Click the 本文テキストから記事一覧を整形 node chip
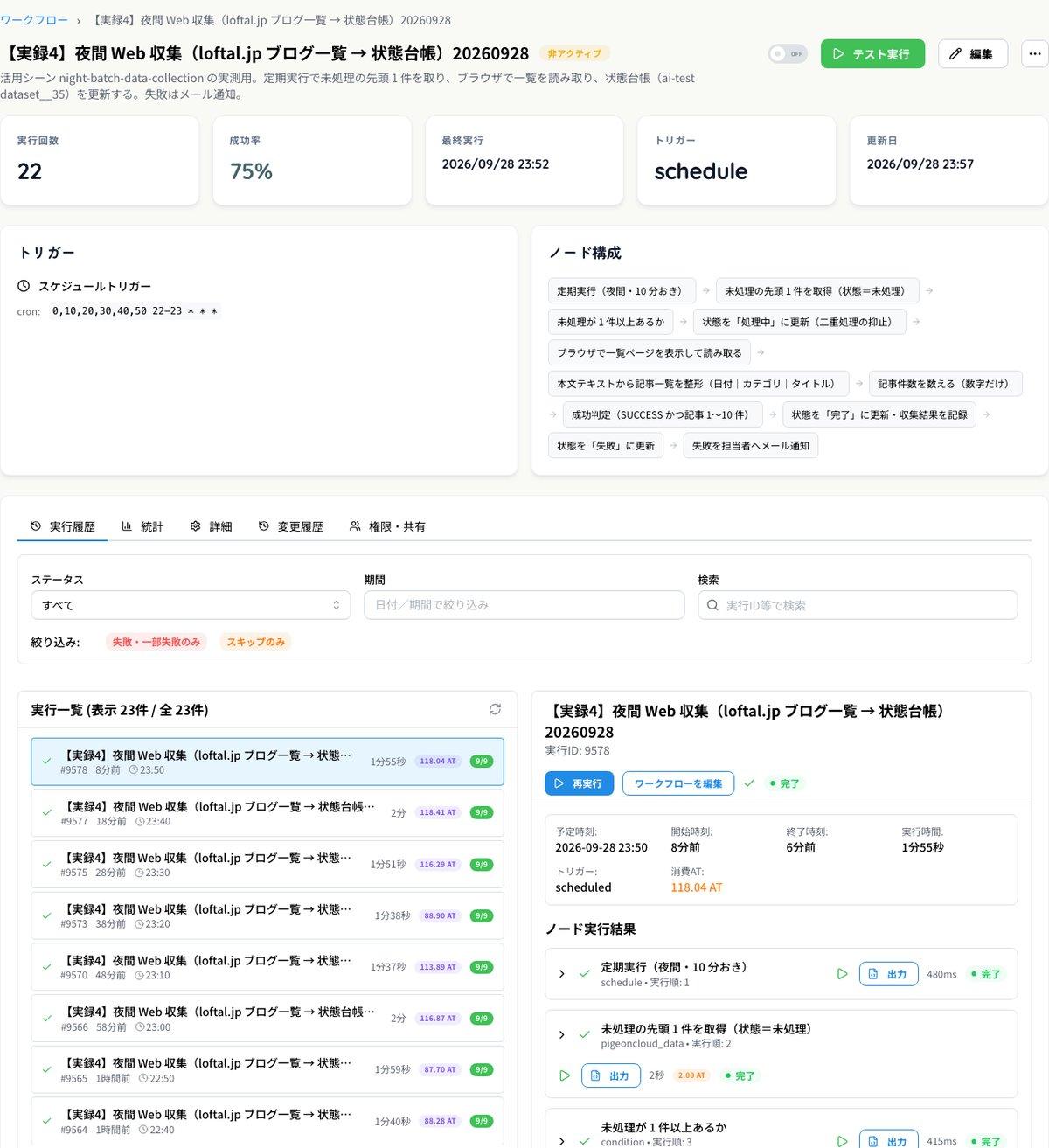This screenshot has height=1148, width=1049. pyautogui.click(x=698, y=384)
